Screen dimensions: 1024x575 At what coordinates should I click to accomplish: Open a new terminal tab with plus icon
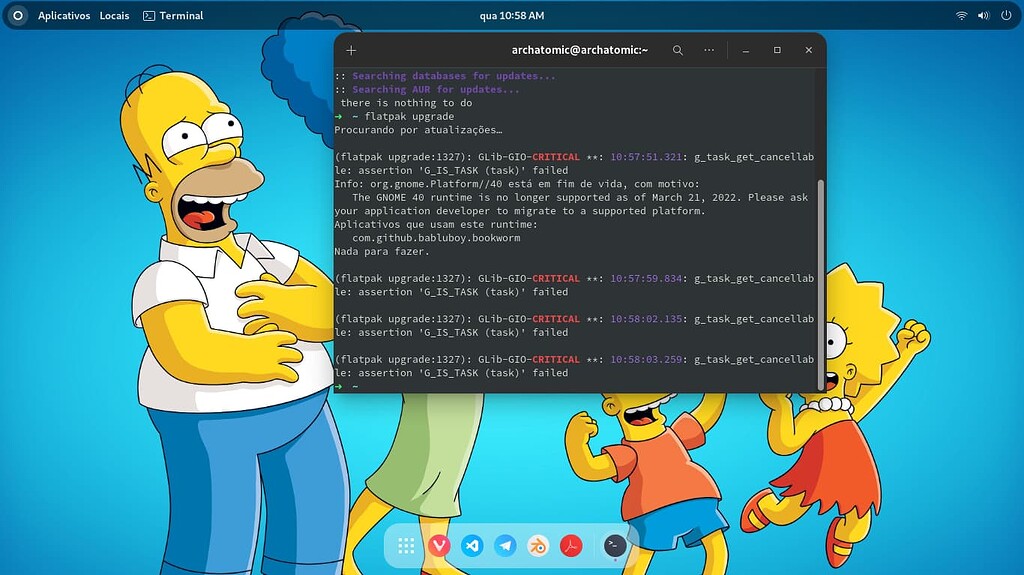tap(351, 50)
